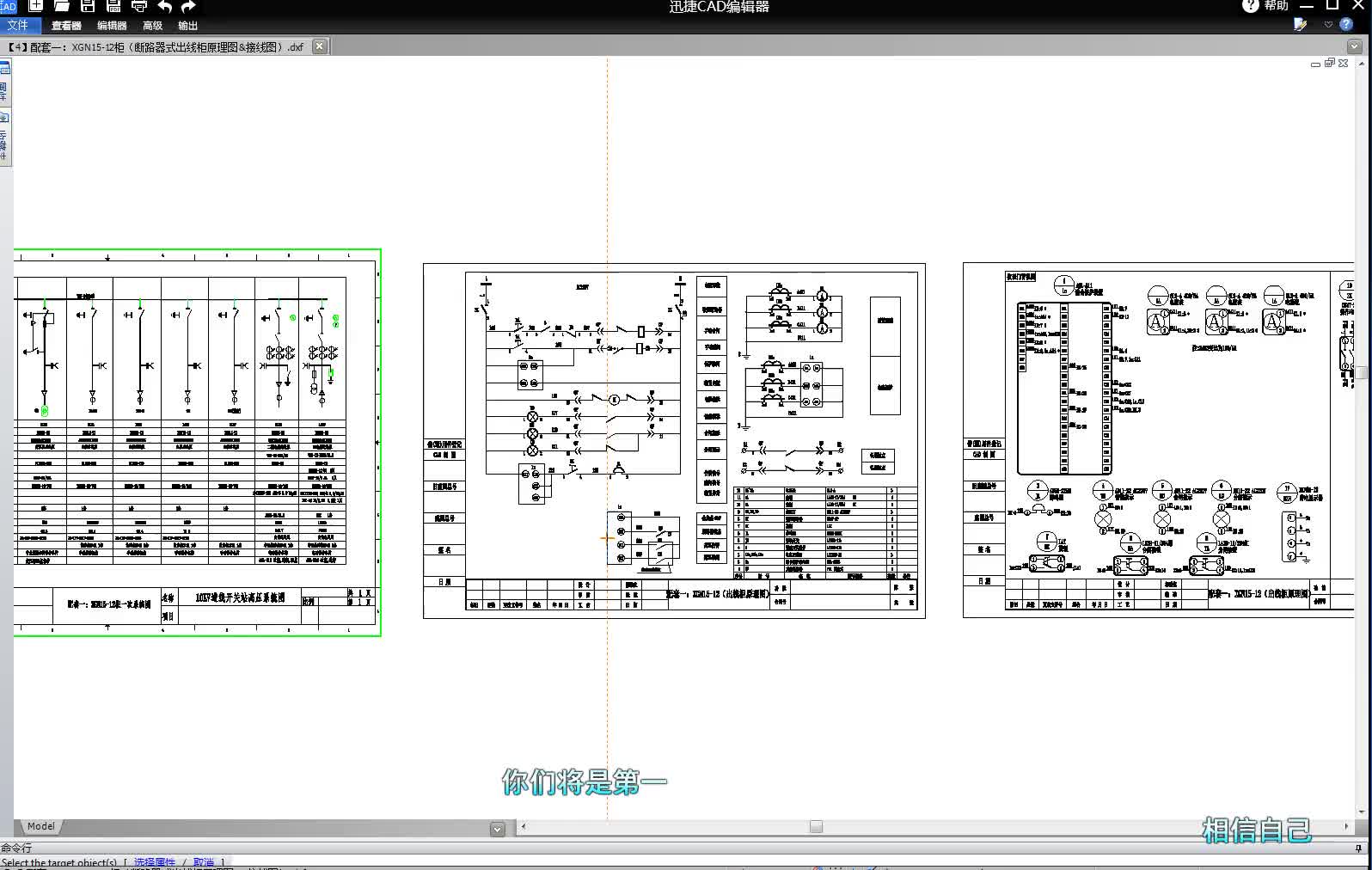The image size is (1372, 870).
Task: Click the 取消 link in command line
Action: click(x=204, y=862)
